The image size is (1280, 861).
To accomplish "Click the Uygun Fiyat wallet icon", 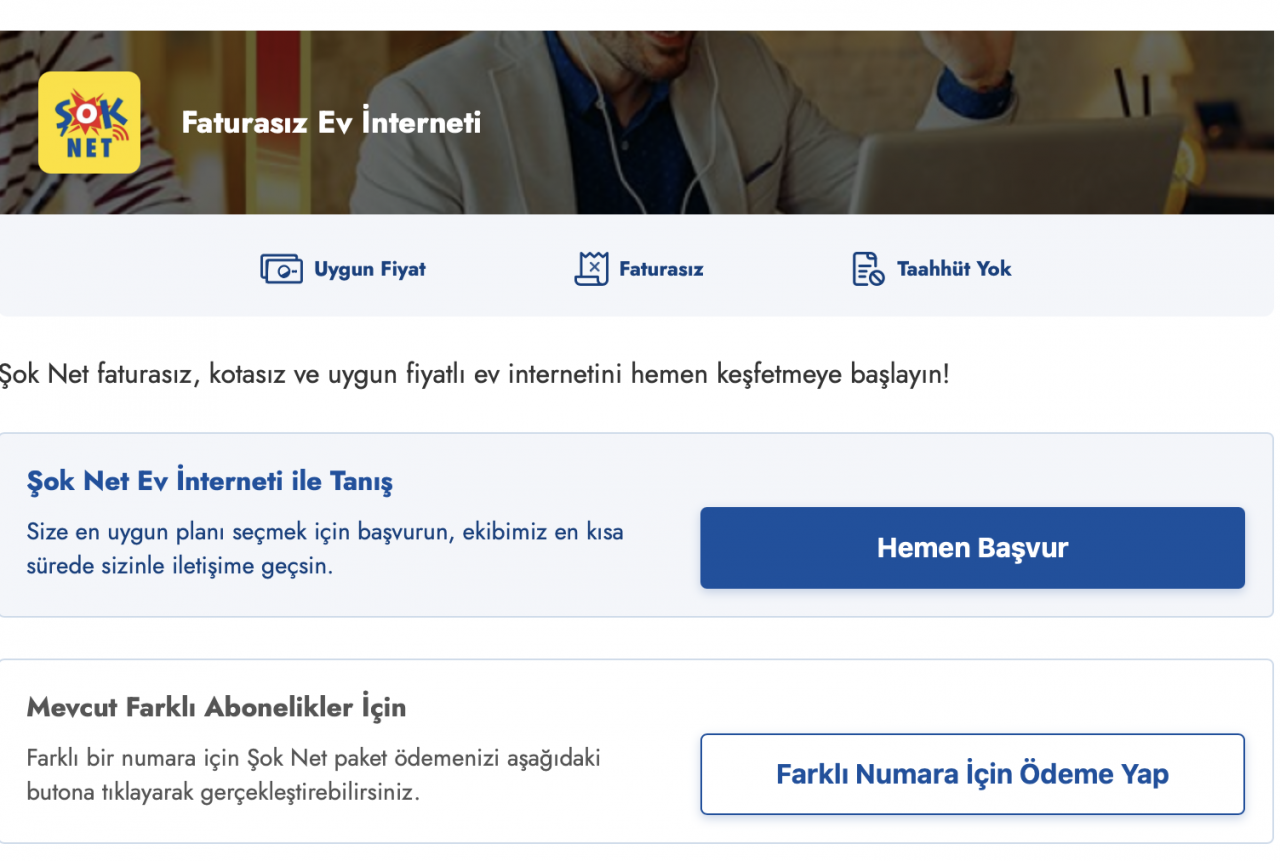I will pyautogui.click(x=281, y=269).
